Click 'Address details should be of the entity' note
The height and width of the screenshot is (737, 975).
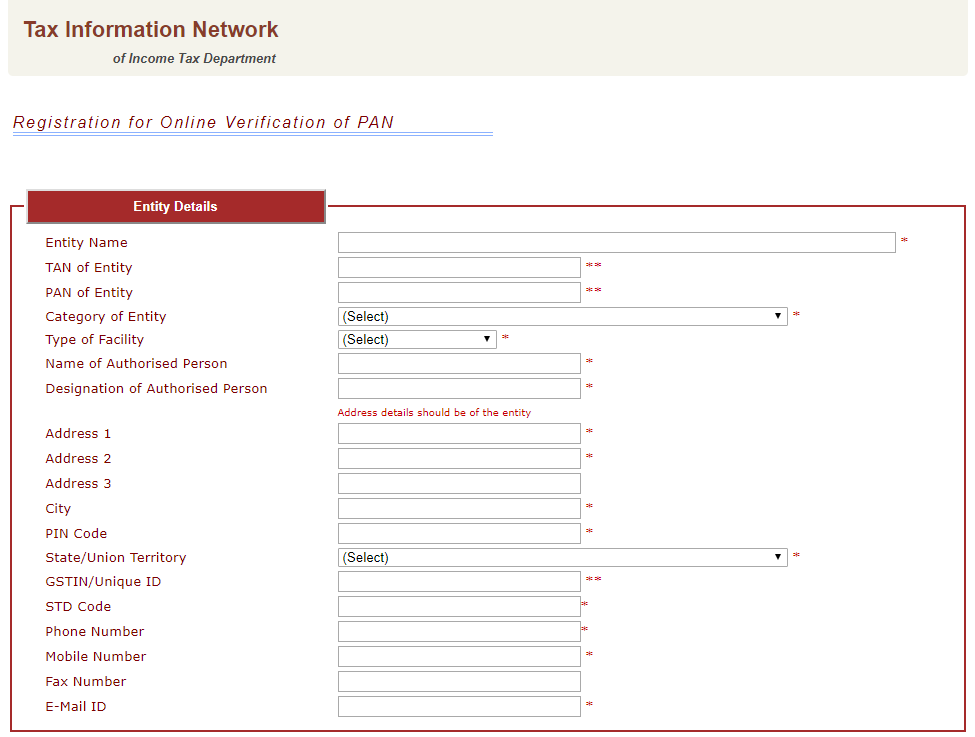pos(434,412)
